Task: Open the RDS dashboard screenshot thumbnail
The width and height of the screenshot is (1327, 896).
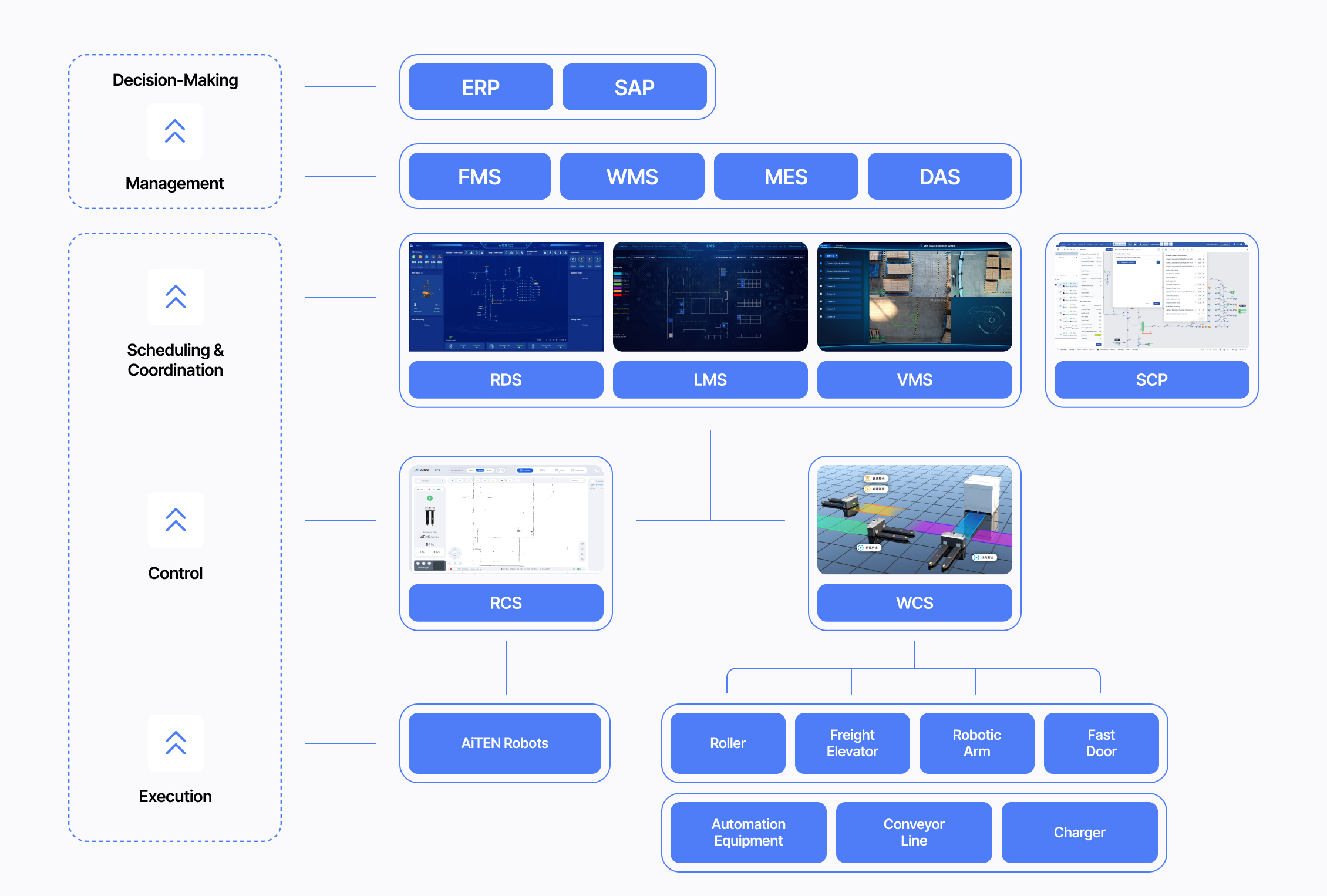Action: (x=506, y=297)
